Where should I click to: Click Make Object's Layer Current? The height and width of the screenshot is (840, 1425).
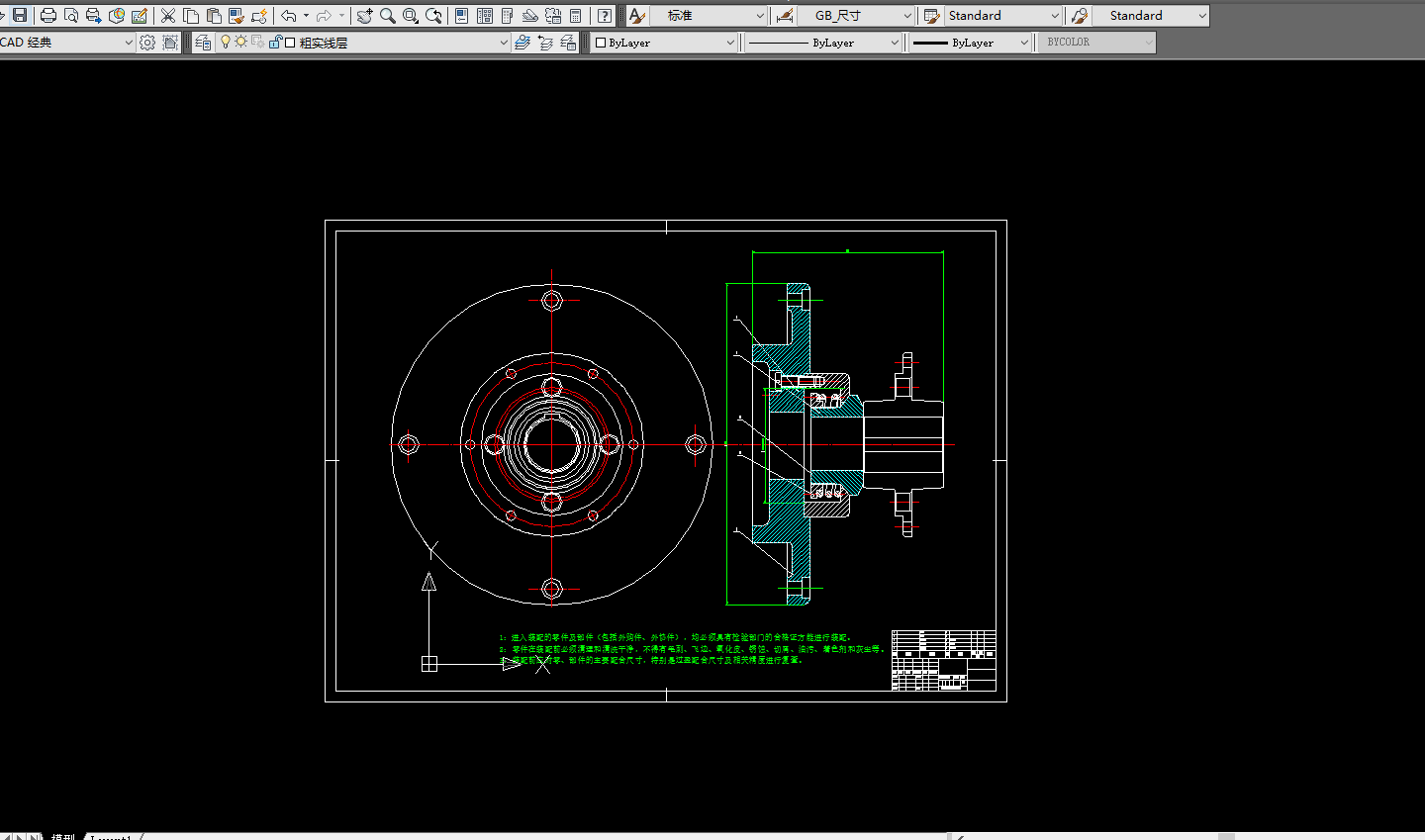[522, 43]
